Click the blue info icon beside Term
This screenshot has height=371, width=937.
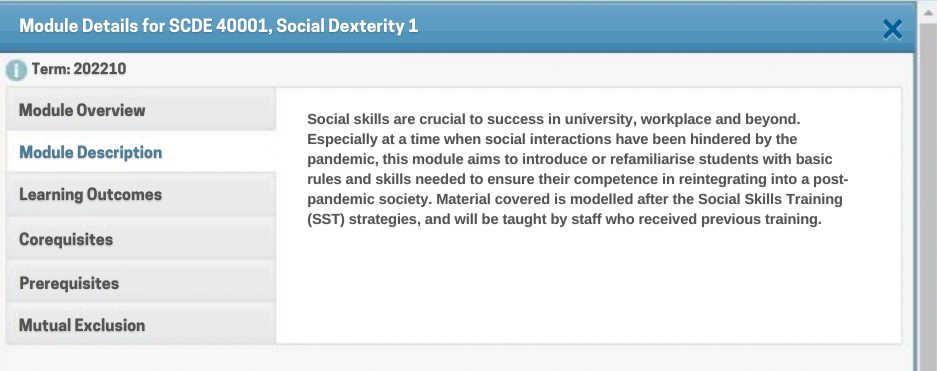tap(16, 70)
